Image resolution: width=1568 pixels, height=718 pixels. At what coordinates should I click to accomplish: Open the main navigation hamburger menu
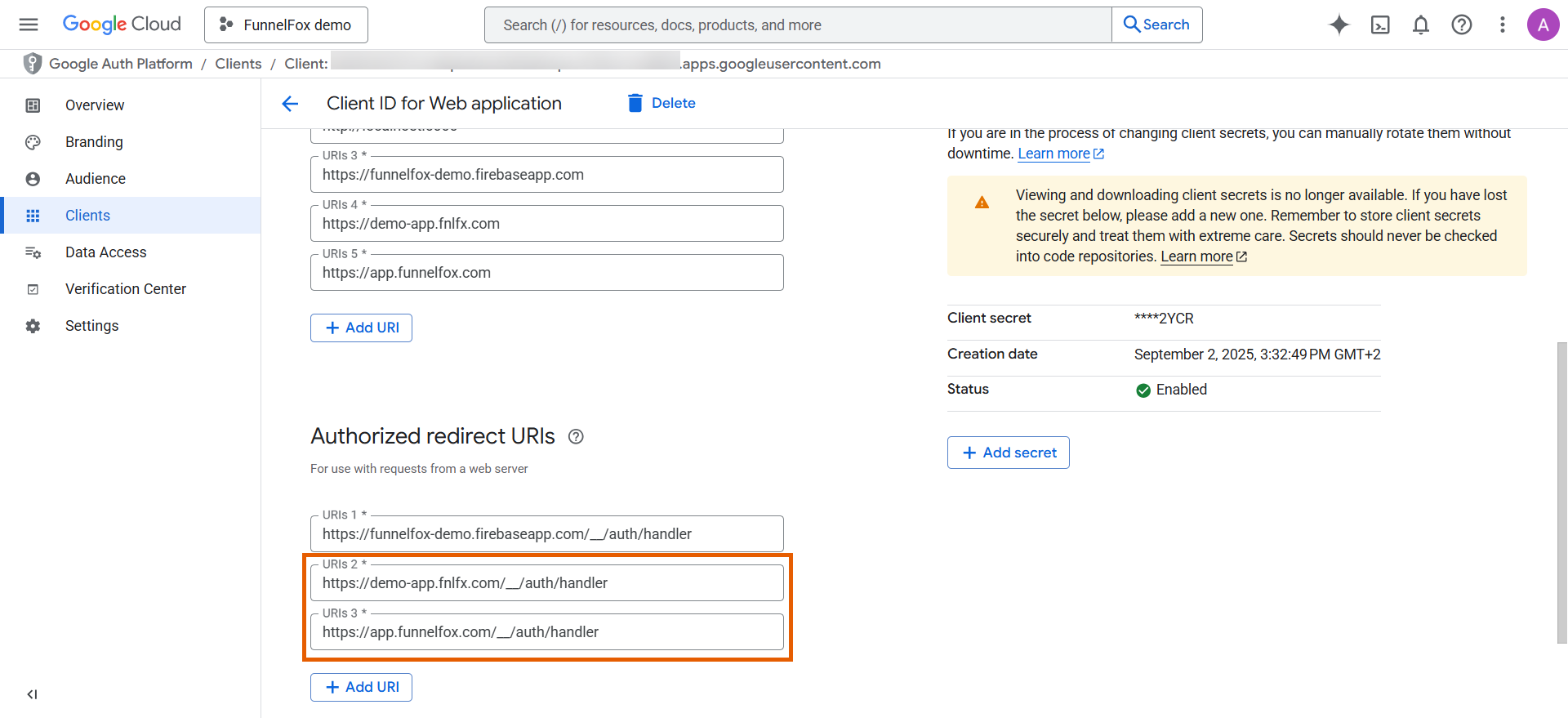click(x=29, y=25)
